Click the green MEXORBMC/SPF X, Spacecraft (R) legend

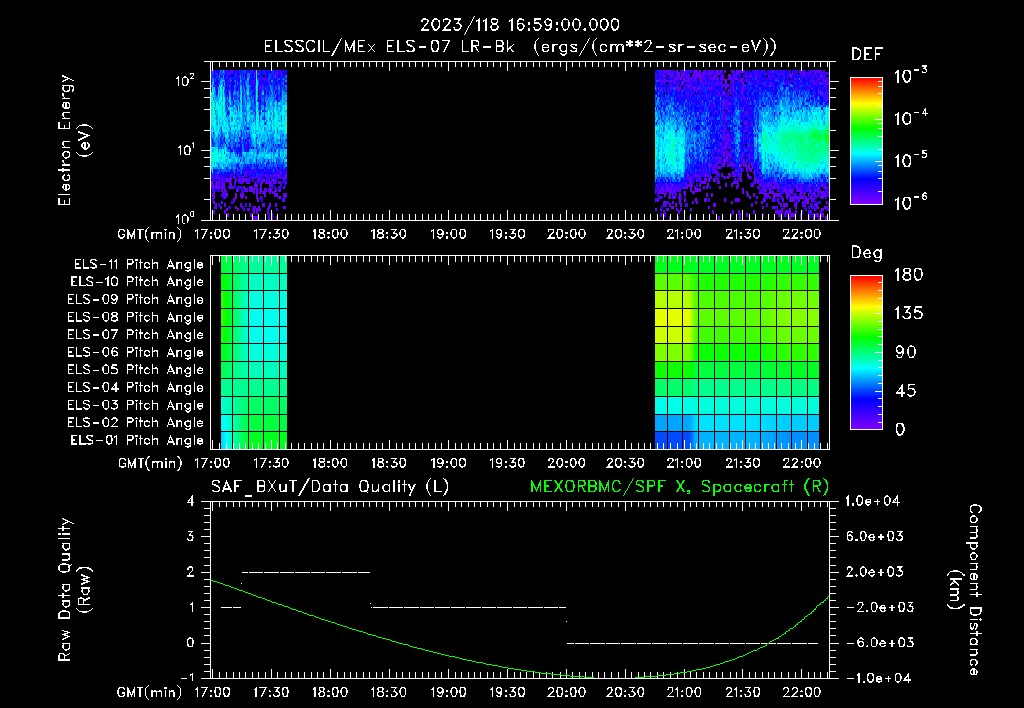[679, 487]
